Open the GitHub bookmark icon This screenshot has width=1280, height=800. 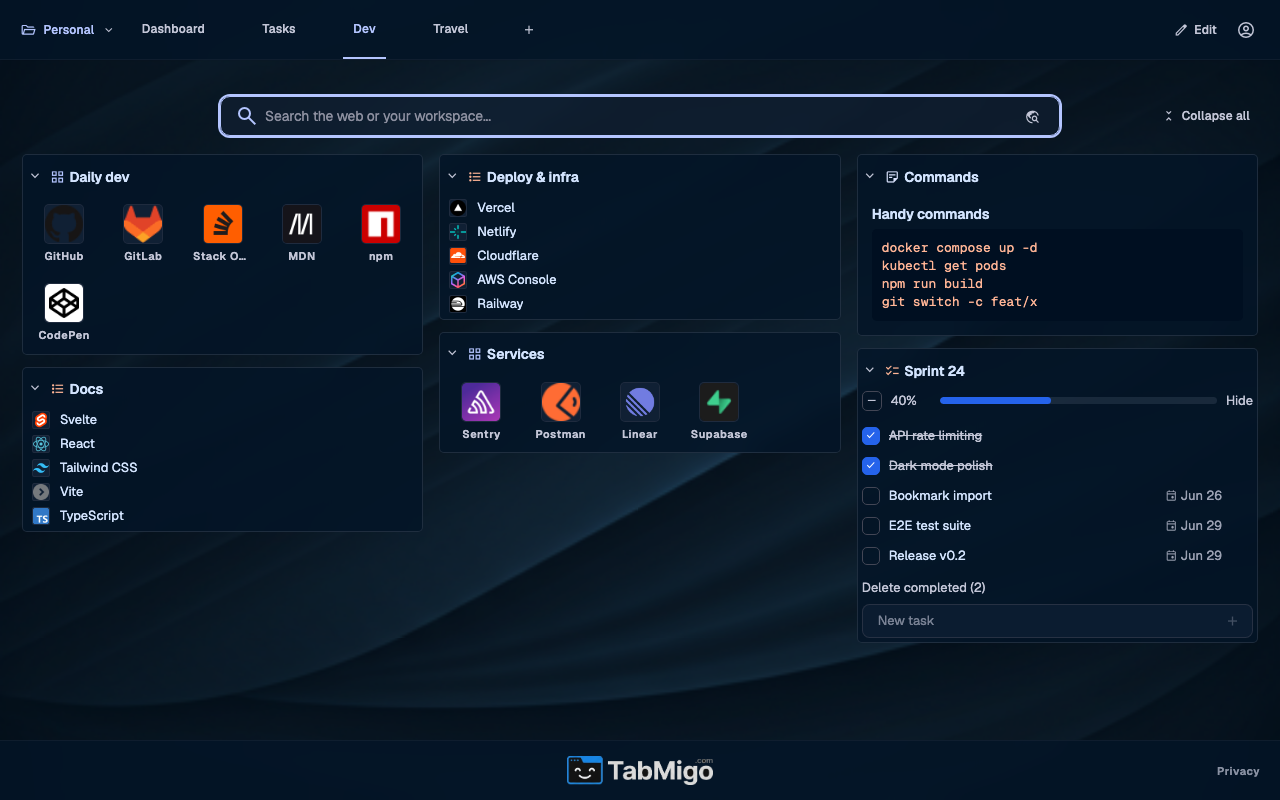tap(64, 224)
